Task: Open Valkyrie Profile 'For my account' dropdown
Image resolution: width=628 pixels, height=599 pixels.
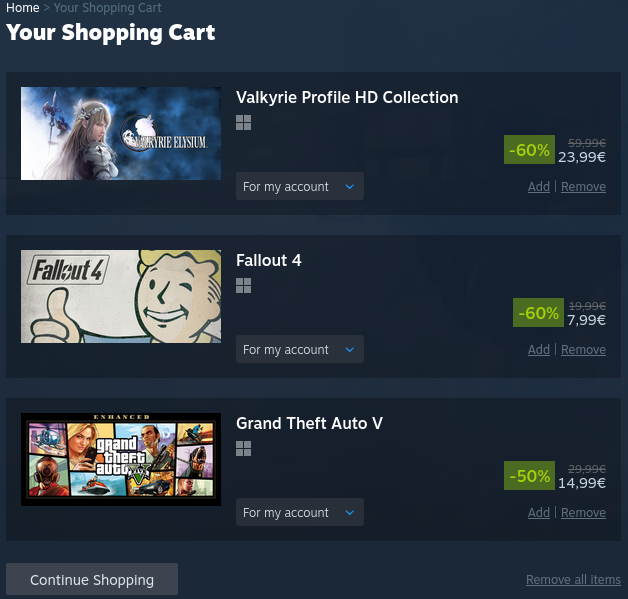Action: pyautogui.click(x=300, y=186)
